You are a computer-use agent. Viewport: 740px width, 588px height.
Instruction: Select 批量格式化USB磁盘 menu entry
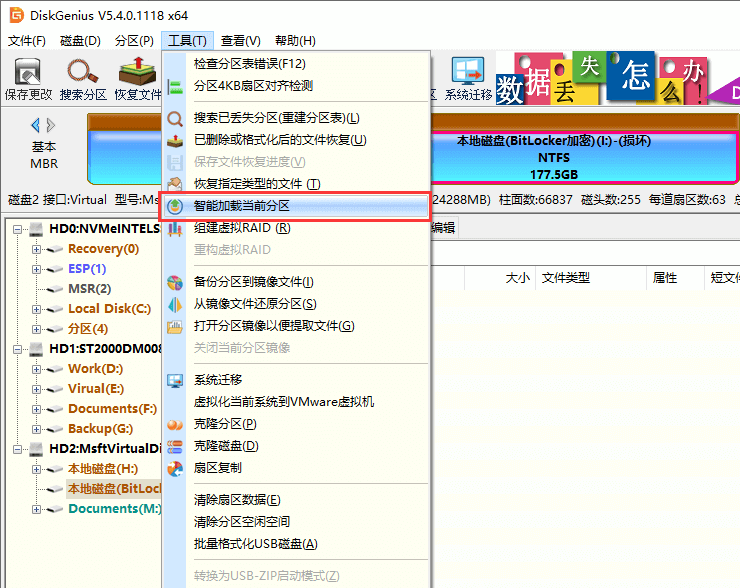[295, 544]
